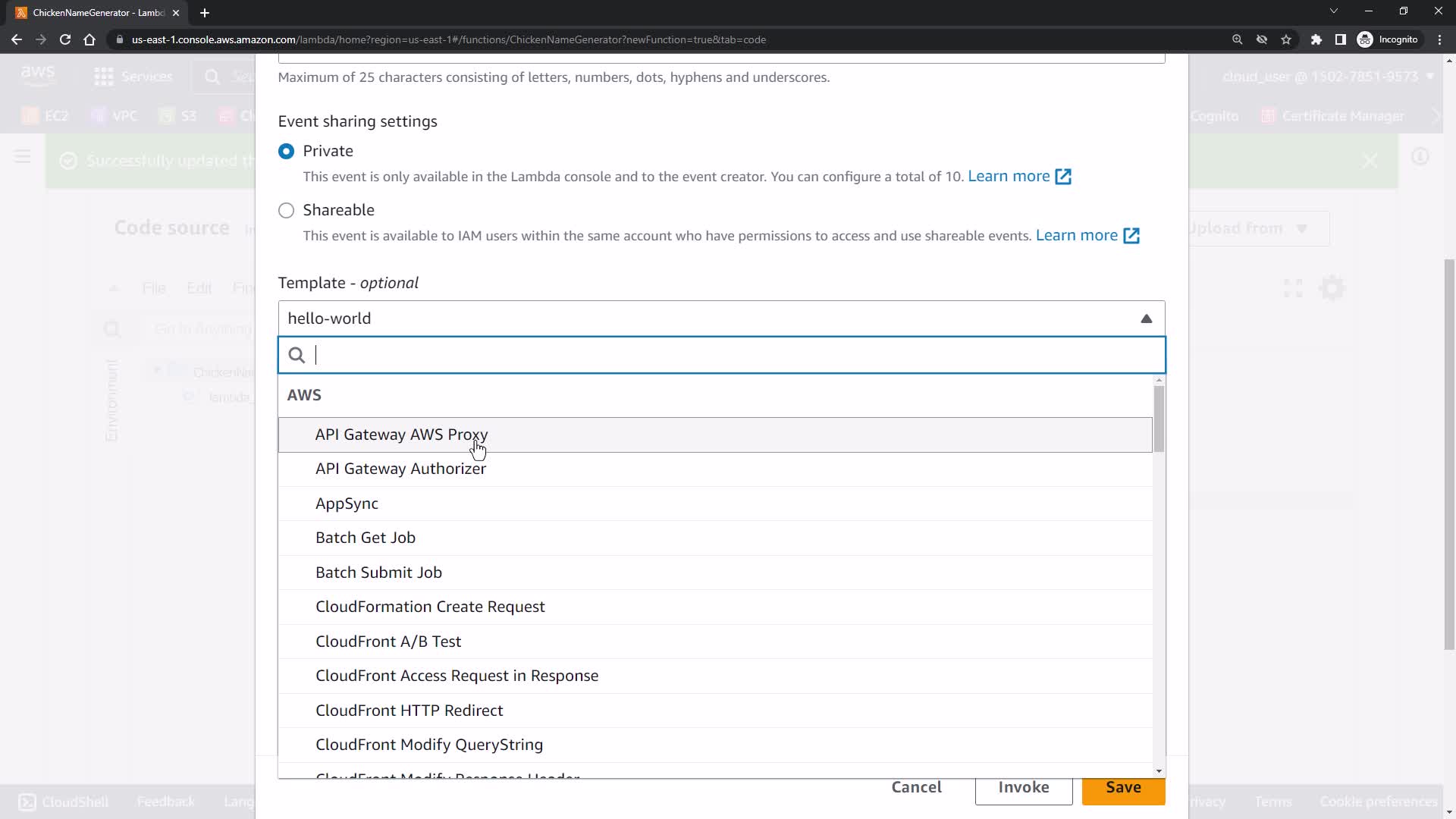Open browser extensions puzzle icon
Image resolution: width=1456 pixels, height=819 pixels.
coord(1316,39)
